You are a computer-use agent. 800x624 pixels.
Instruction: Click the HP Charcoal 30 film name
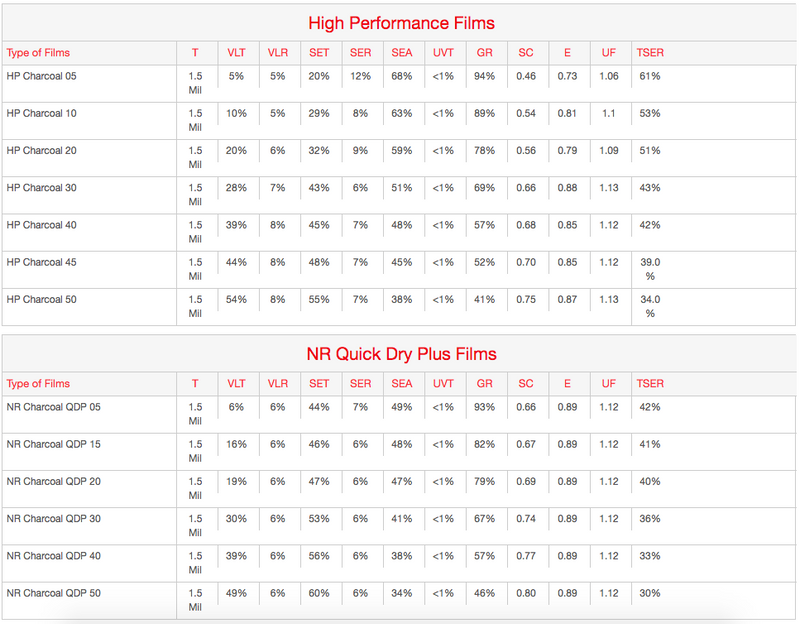tap(41, 187)
